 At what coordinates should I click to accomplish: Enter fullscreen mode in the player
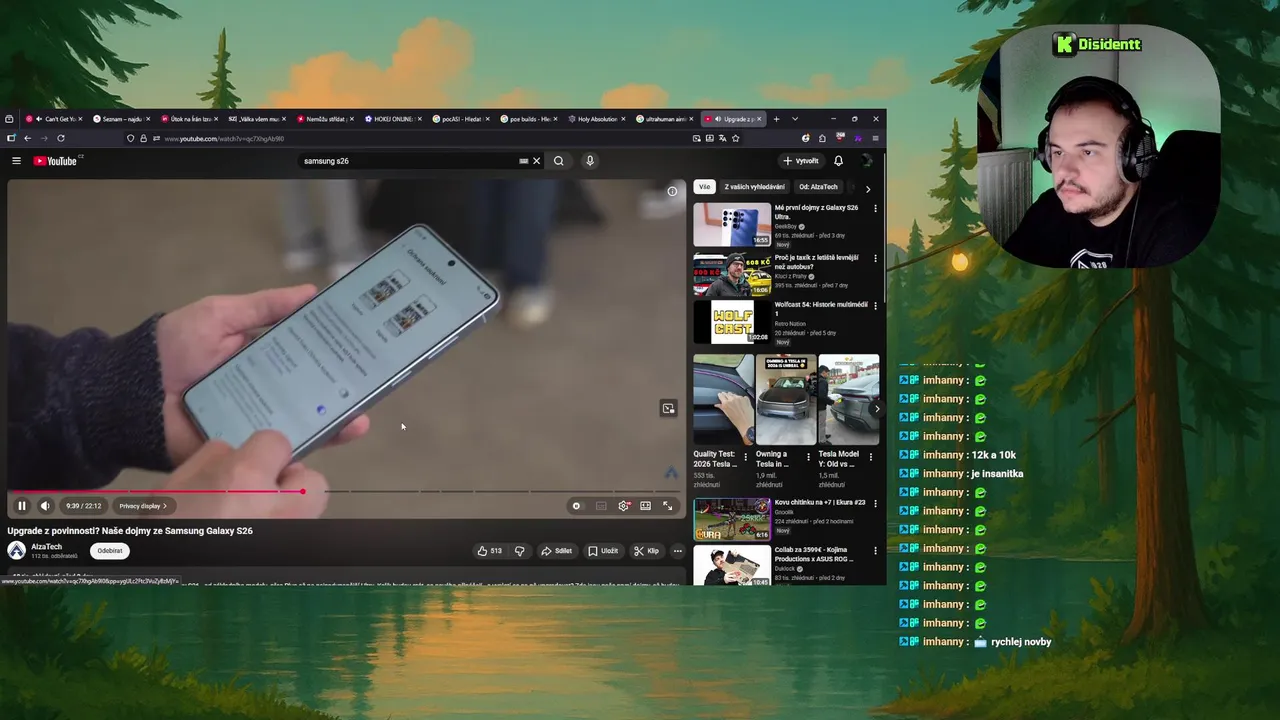coord(668,506)
